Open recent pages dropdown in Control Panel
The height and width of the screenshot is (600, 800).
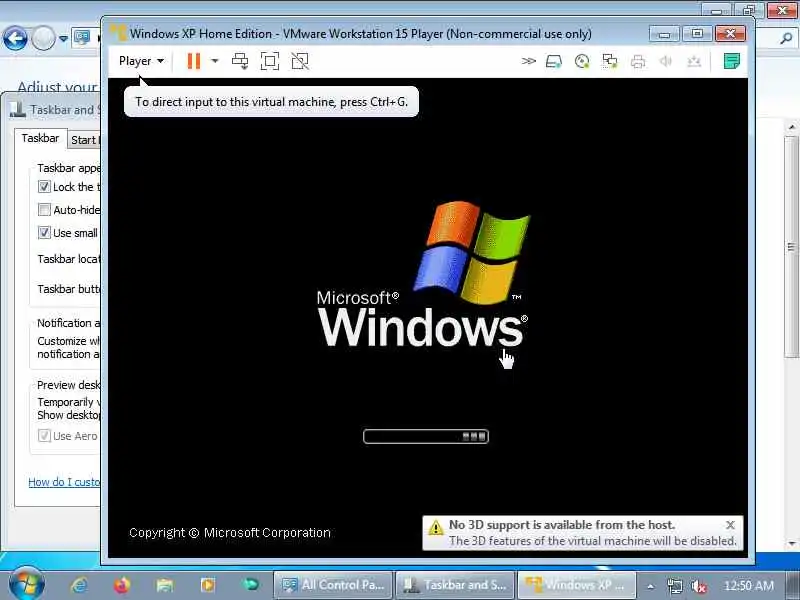coord(63,38)
